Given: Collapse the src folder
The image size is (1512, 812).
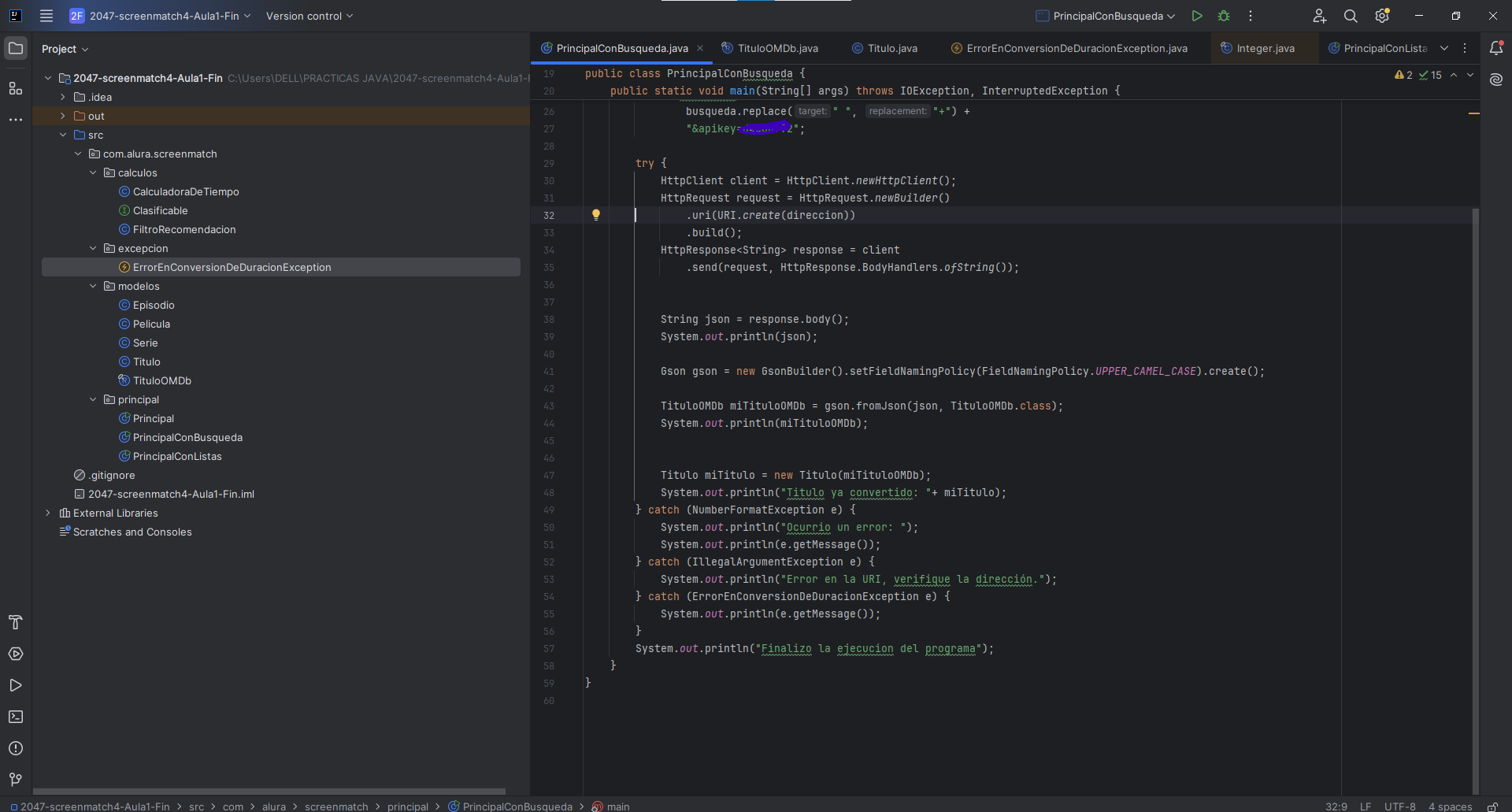Looking at the screenshot, I should [63, 135].
